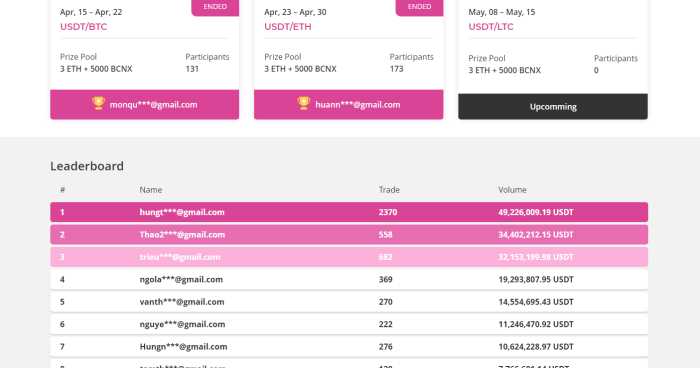Image resolution: width=700 pixels, height=368 pixels.
Task: Click ENDED badge on Apr 23 card
Action: point(419,7)
